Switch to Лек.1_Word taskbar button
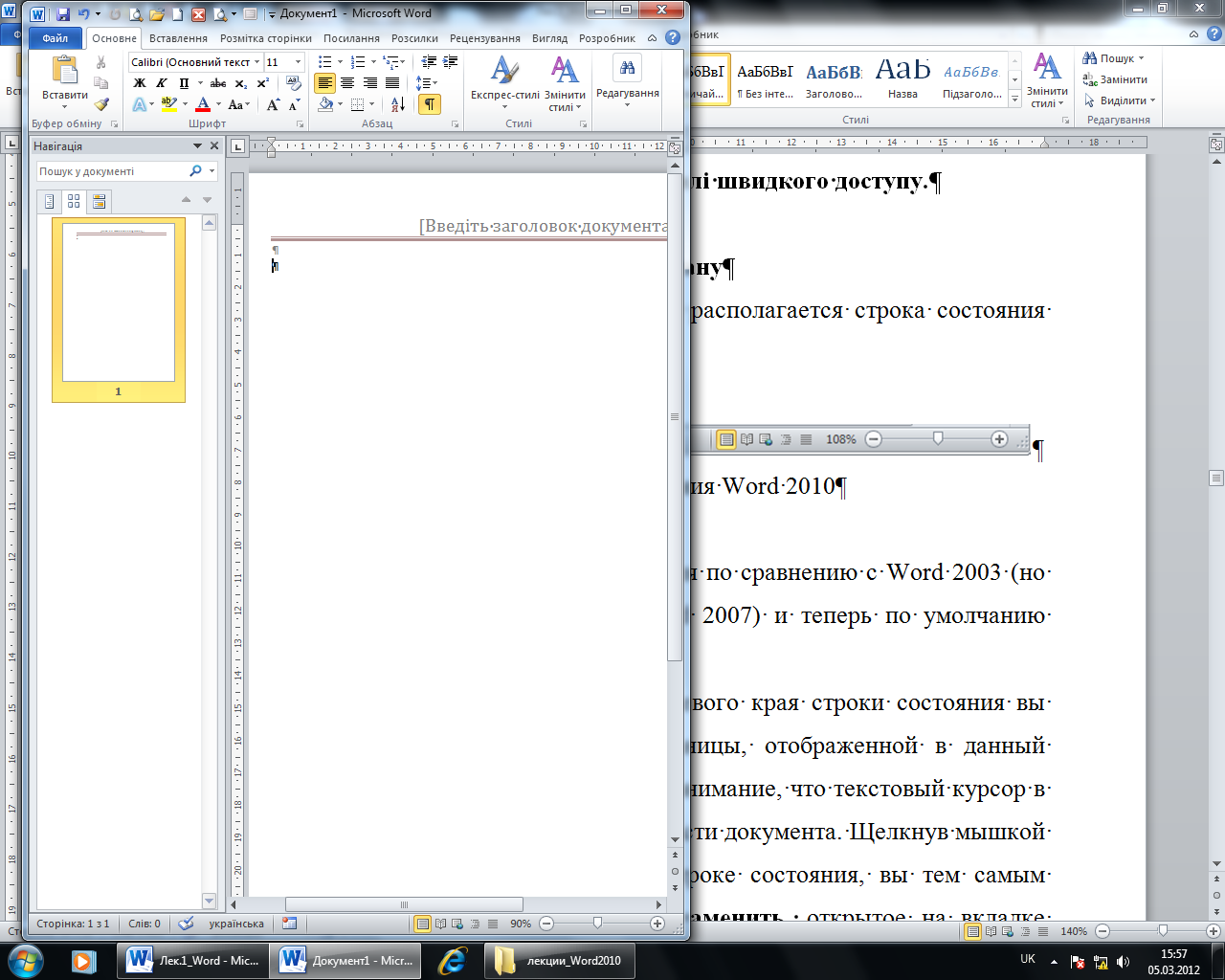This screenshot has height=980, width=1225. (191, 961)
